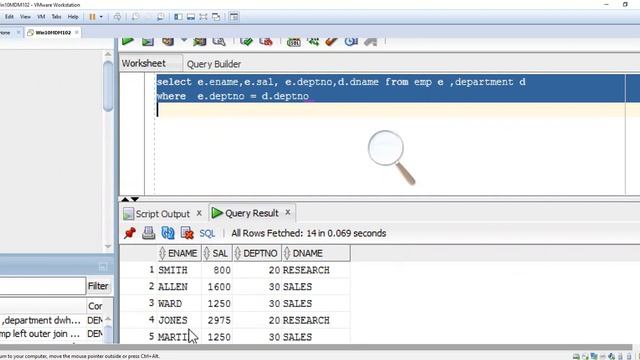Click the scroll-down arrow of the left panel
640x360 pixels.
point(108,246)
